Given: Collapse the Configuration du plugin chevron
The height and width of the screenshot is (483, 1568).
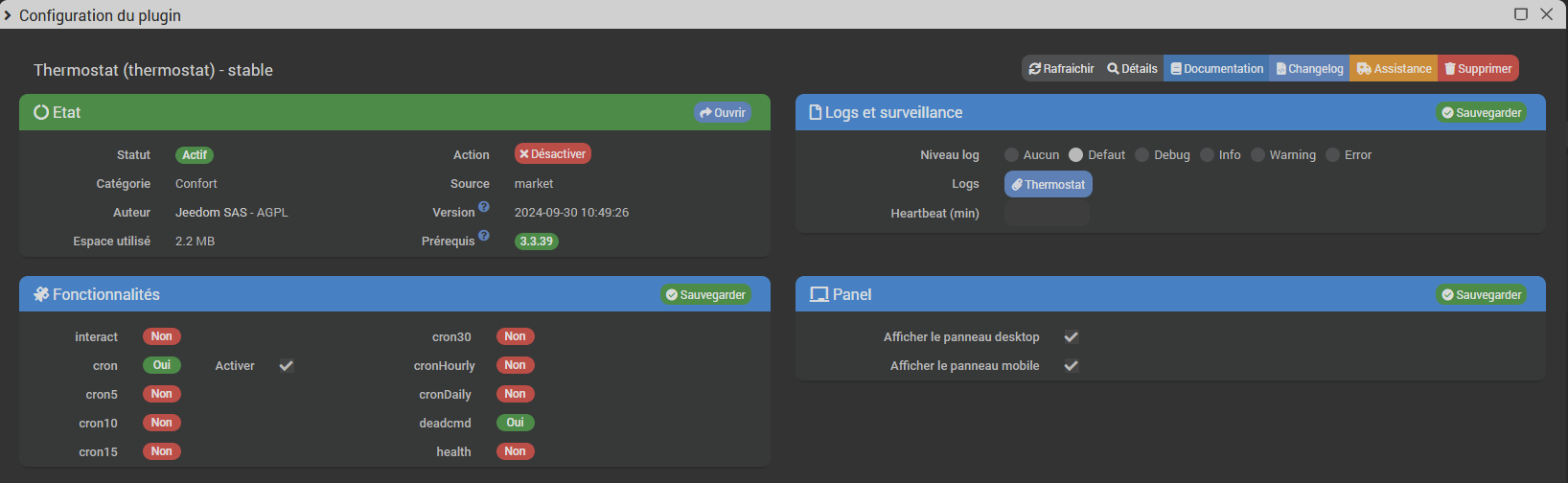Looking at the screenshot, I should tap(8, 15).
